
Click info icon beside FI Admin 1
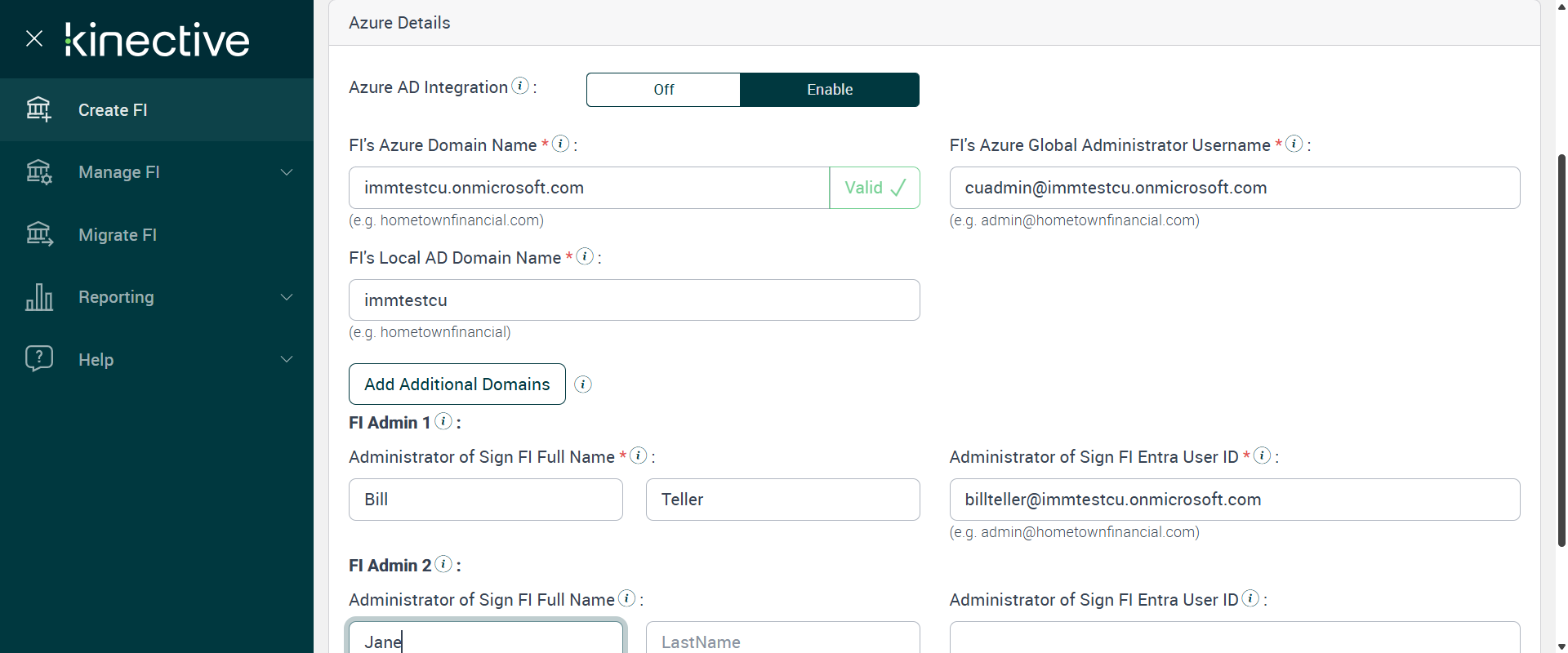point(443,421)
